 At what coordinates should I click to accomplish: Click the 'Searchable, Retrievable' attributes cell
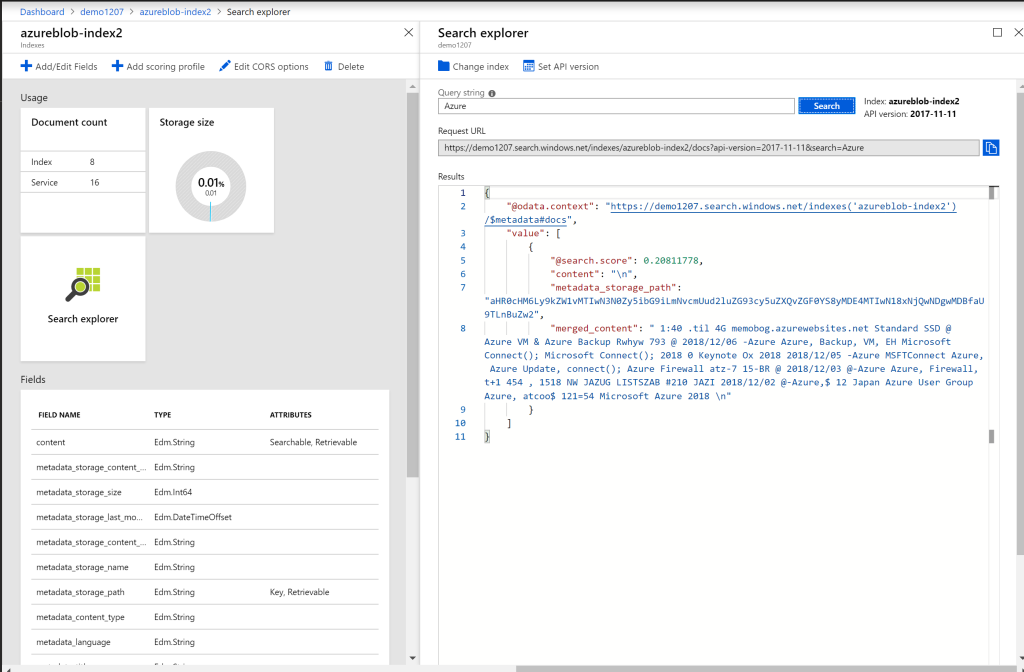[313, 442]
